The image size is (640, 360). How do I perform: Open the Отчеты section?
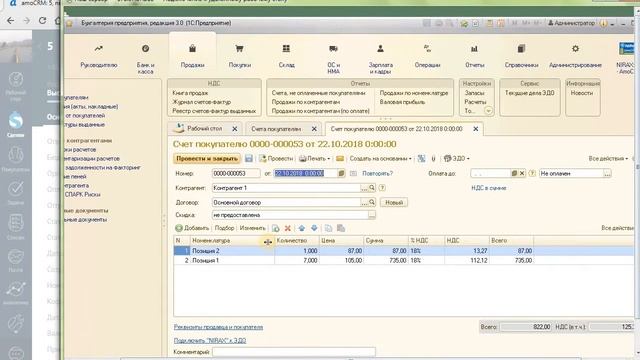[474, 56]
